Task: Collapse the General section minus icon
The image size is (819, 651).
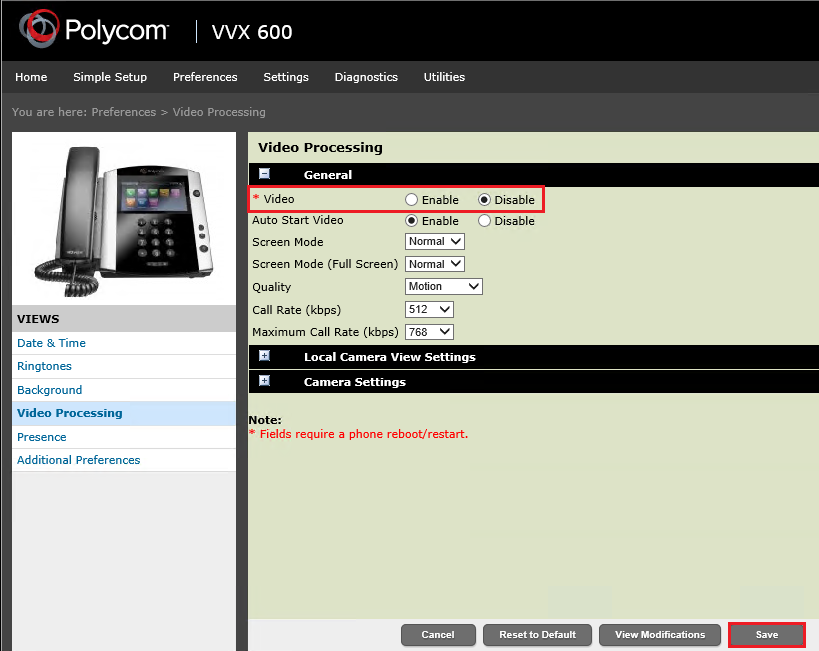Action: (265, 174)
